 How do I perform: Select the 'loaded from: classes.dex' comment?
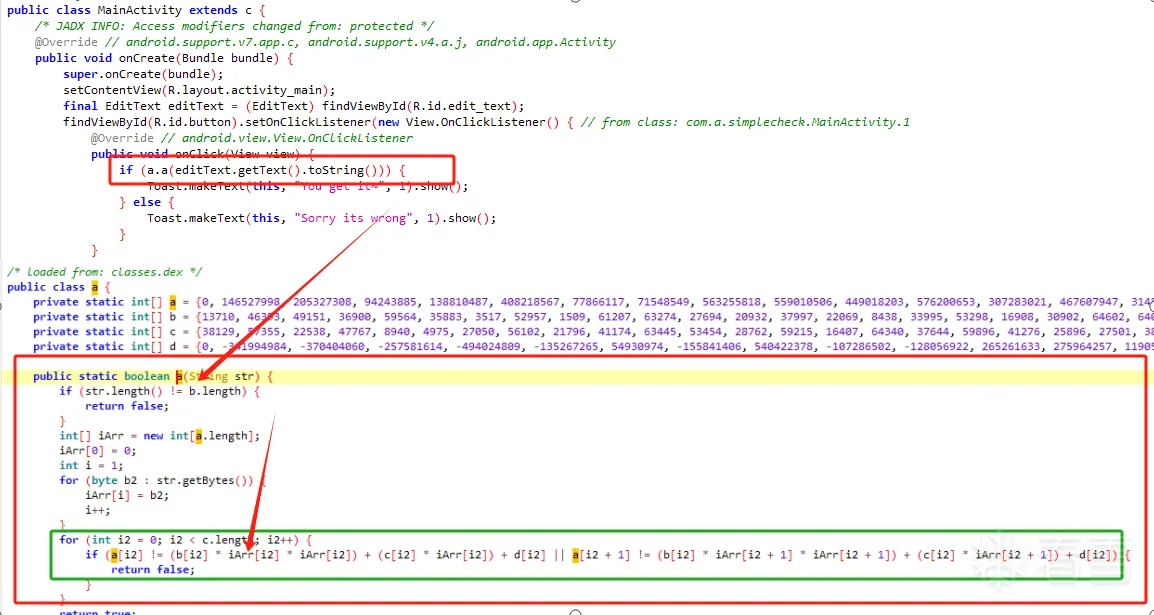click(105, 271)
